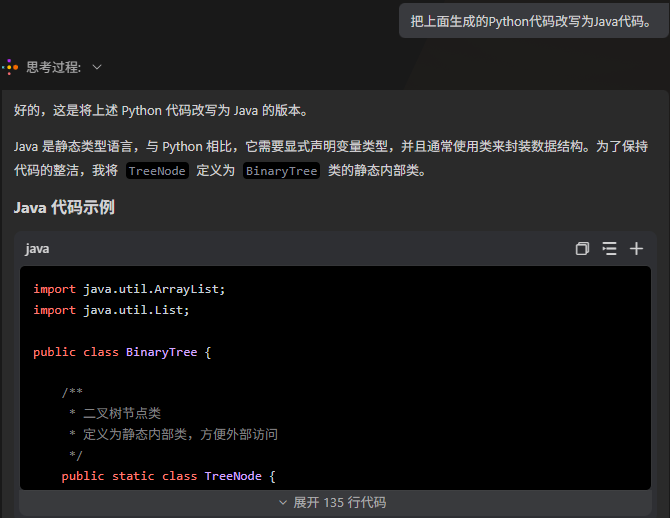
Task: Click the 定义为静态内部类 comment line
Action: pyautogui.click(x=172, y=434)
